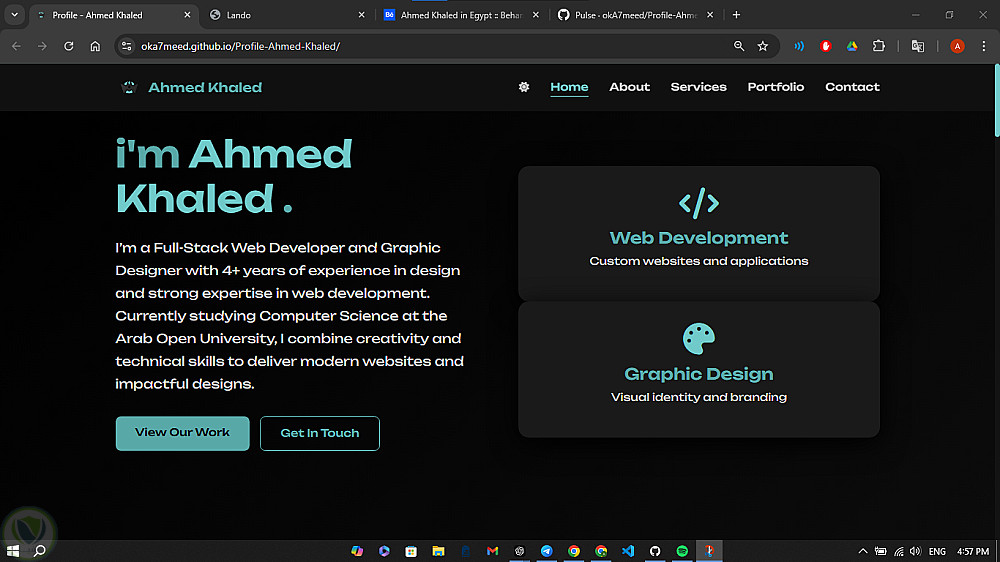This screenshot has width=1000, height=562.
Task: Show hidden system tray icons
Action: [862, 551]
